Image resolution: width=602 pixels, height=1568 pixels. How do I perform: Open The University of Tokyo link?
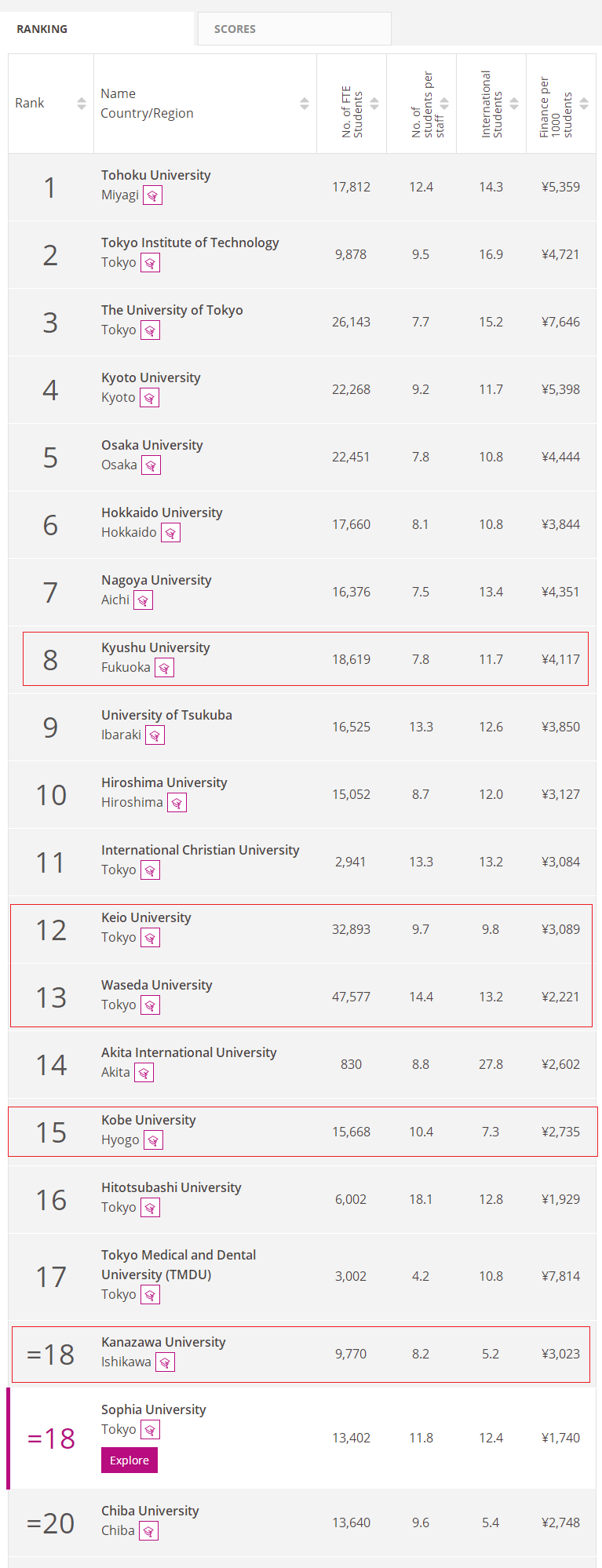172,310
